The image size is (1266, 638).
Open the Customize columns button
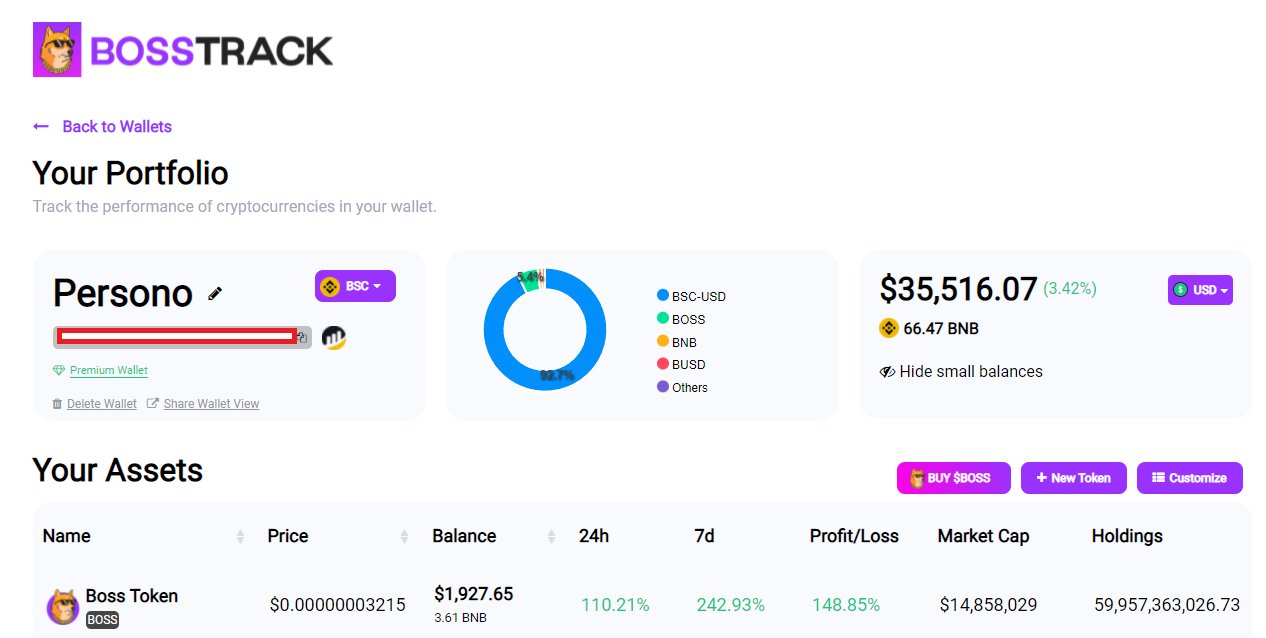1190,478
